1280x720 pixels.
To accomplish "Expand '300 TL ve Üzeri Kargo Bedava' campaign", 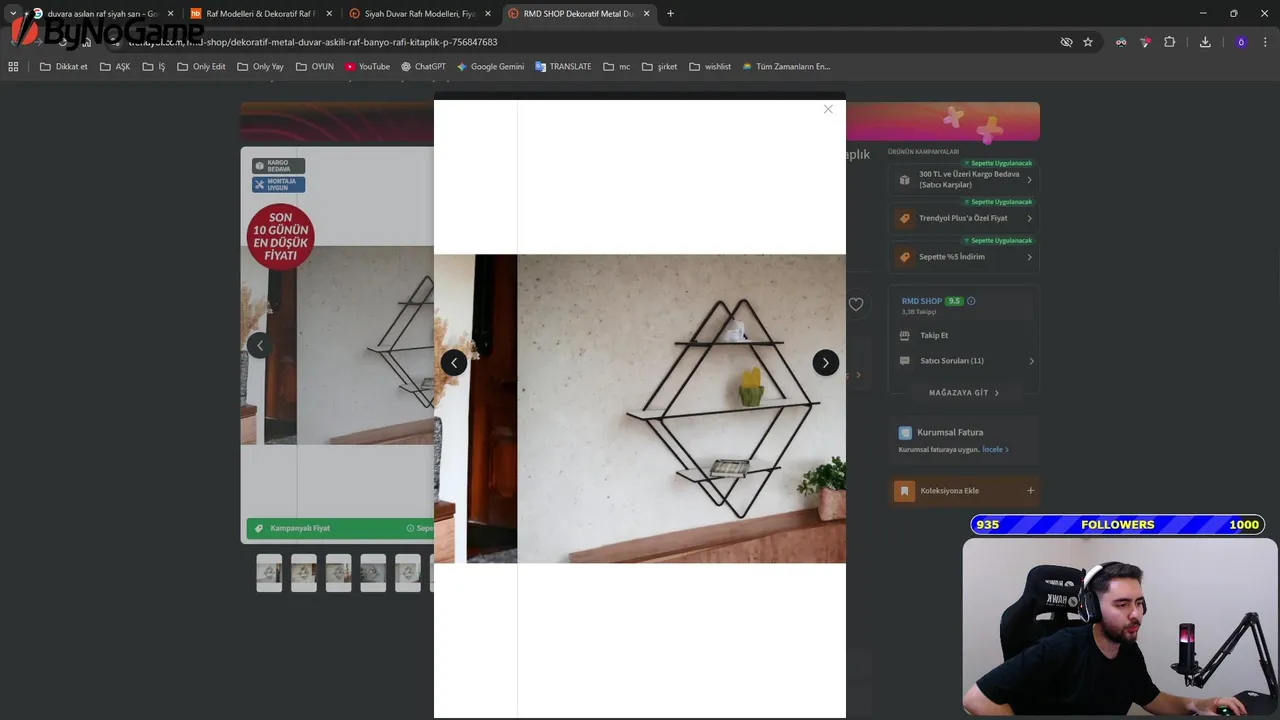I will click(964, 180).
